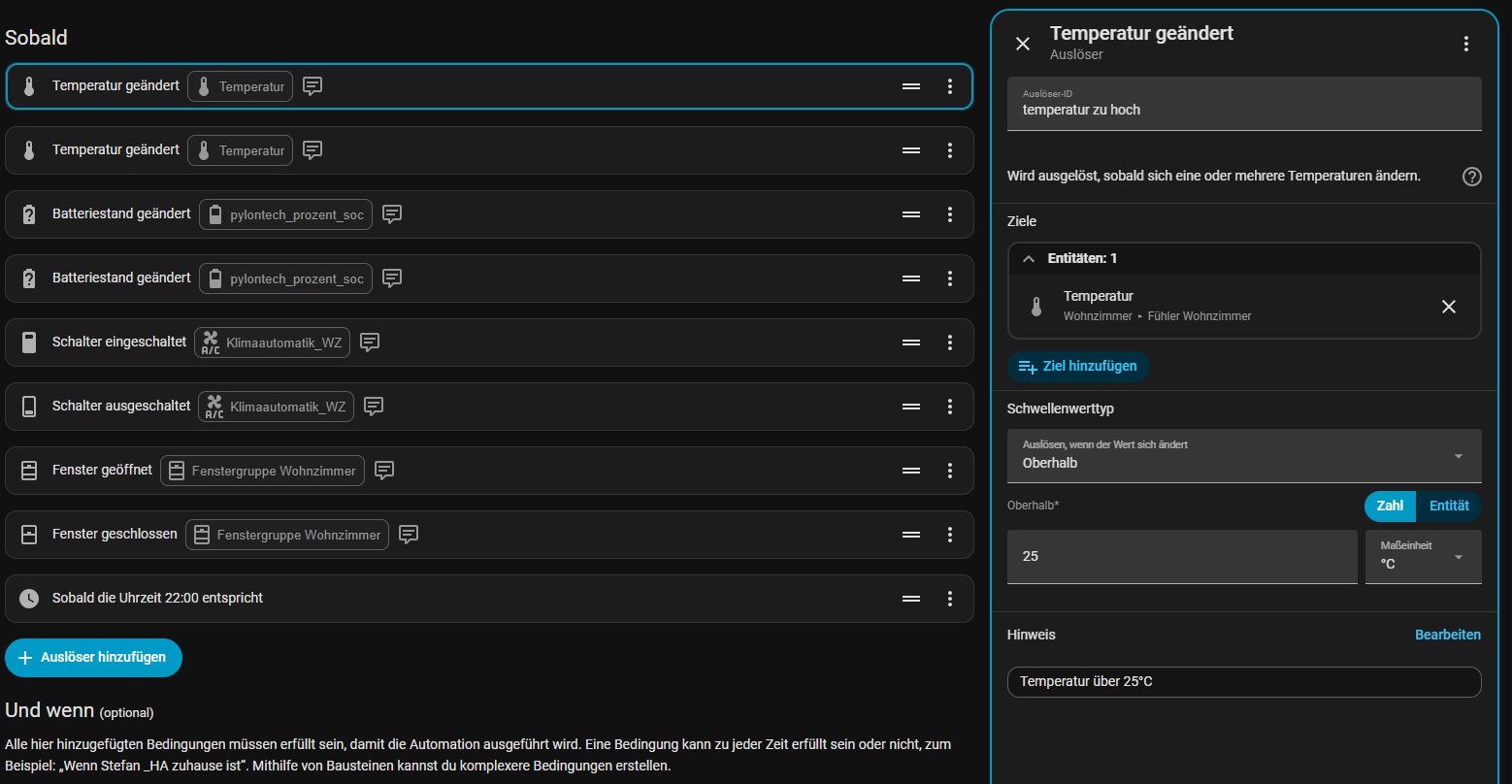Open kebab menu of Schalter ausgeschaltet trigger
The width and height of the screenshot is (1512, 784).
[x=950, y=407]
